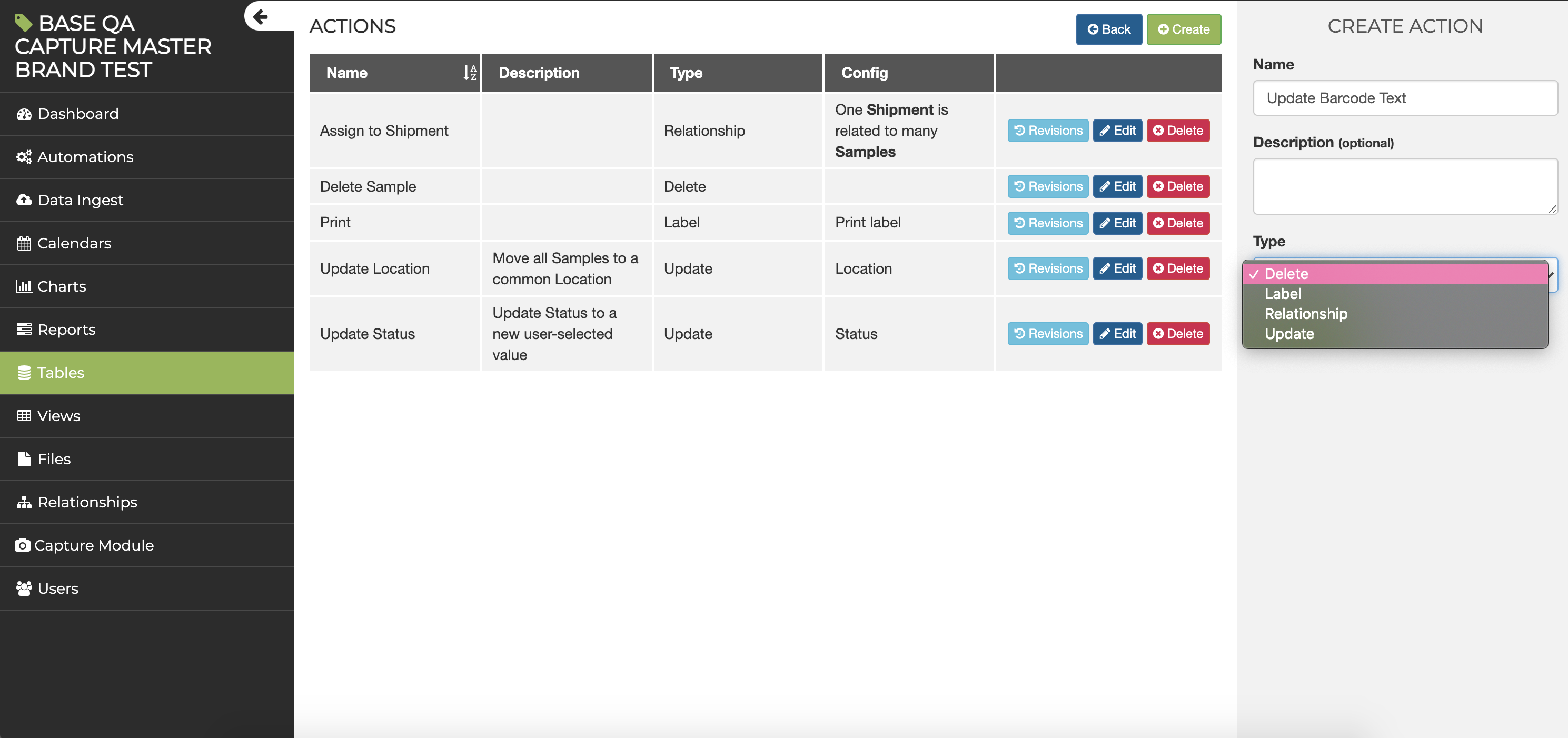The height and width of the screenshot is (738, 1568).
Task: Open Capture Module from the sidebar
Action: pyautogui.click(x=94, y=545)
